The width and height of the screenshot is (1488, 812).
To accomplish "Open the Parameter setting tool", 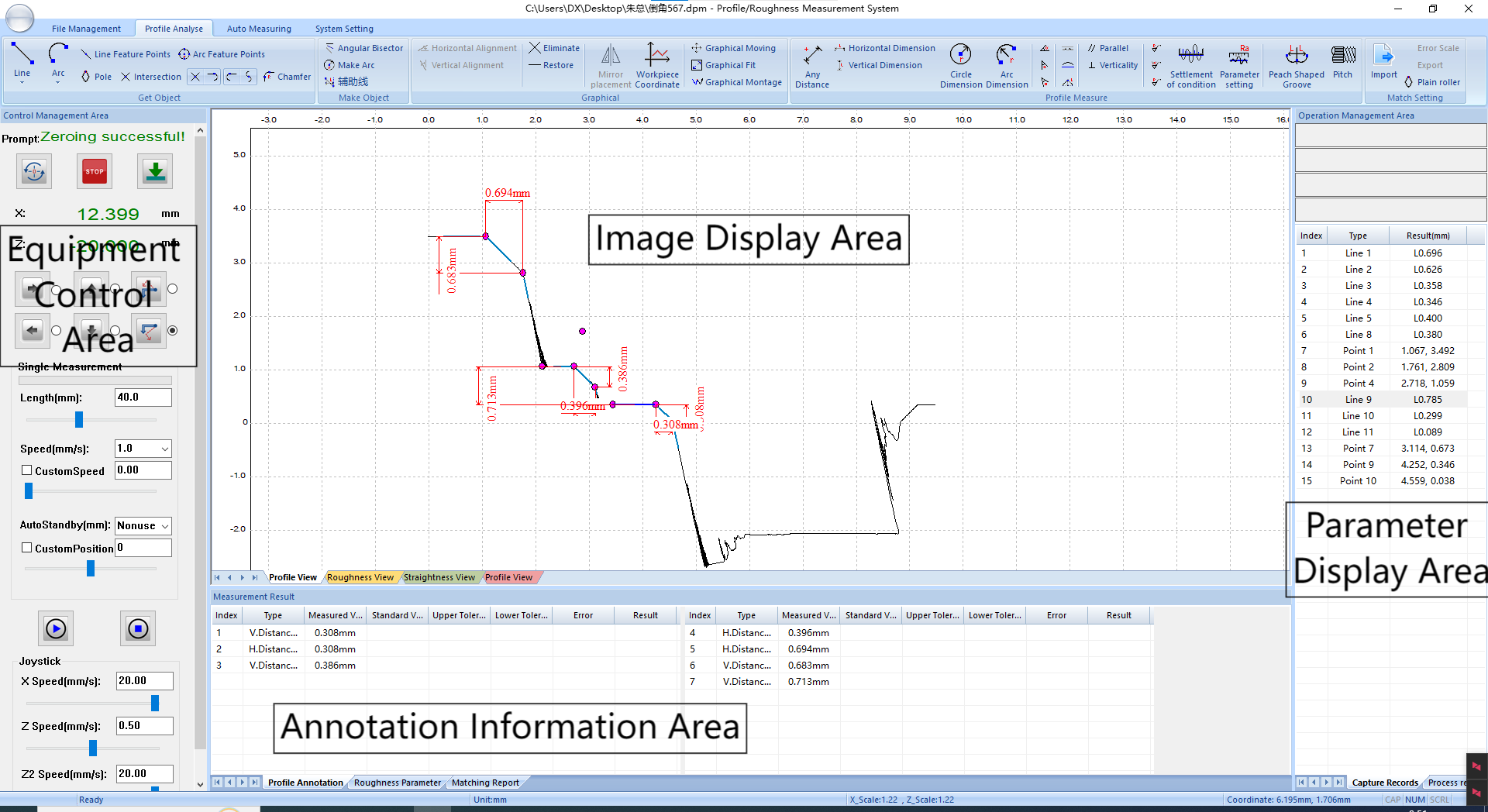I will coord(1238,56).
